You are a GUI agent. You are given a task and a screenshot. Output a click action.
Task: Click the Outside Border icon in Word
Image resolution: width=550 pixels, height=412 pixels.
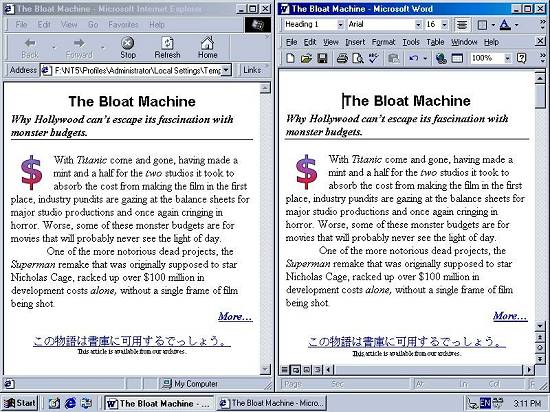click(x=482, y=25)
